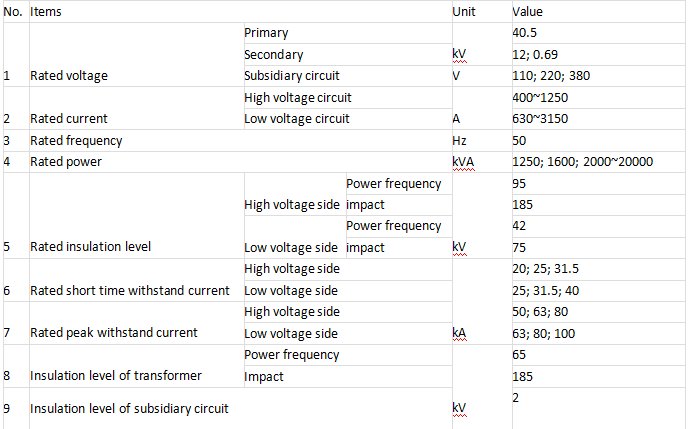Click the "Subsidiary circuit" cell
This screenshot has height=429, width=691.
291,75
